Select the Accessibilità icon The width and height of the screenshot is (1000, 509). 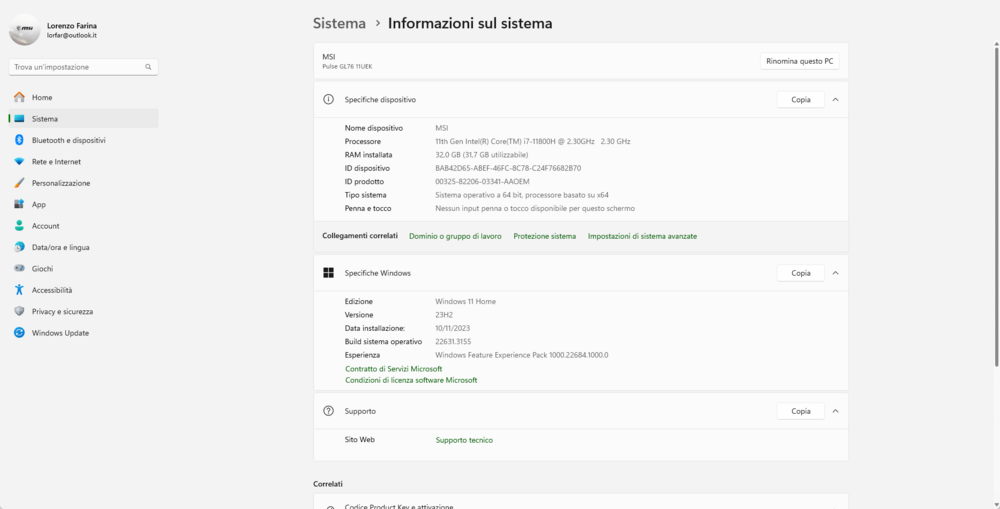pos(19,290)
